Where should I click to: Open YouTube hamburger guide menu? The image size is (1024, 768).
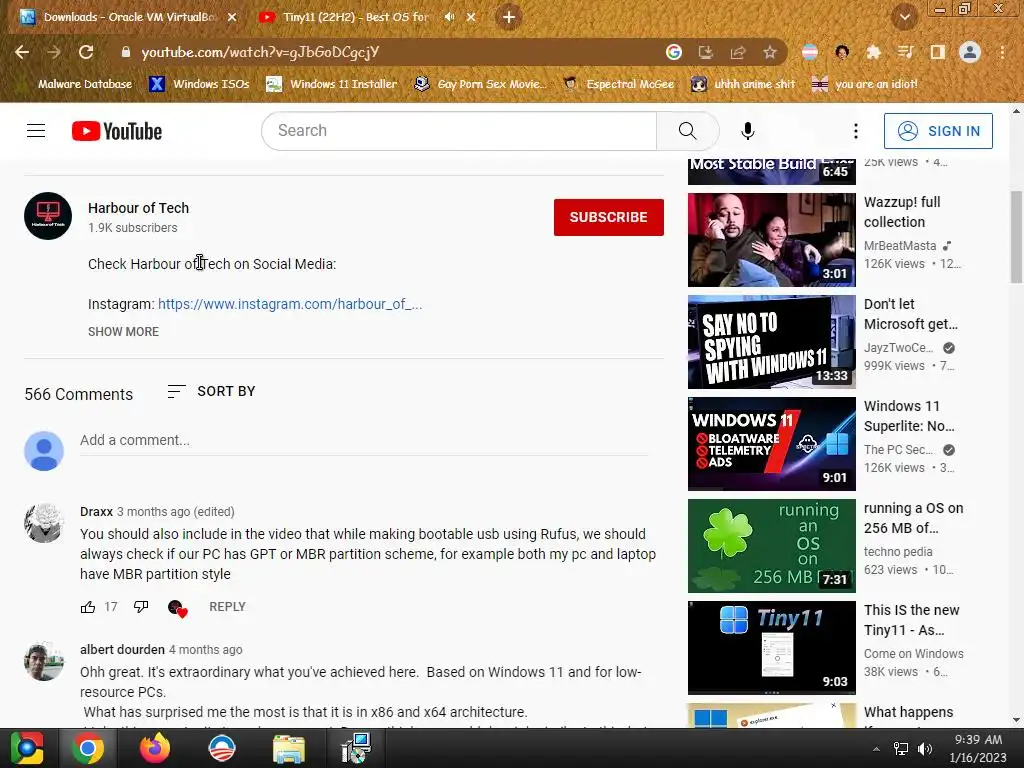click(x=36, y=131)
